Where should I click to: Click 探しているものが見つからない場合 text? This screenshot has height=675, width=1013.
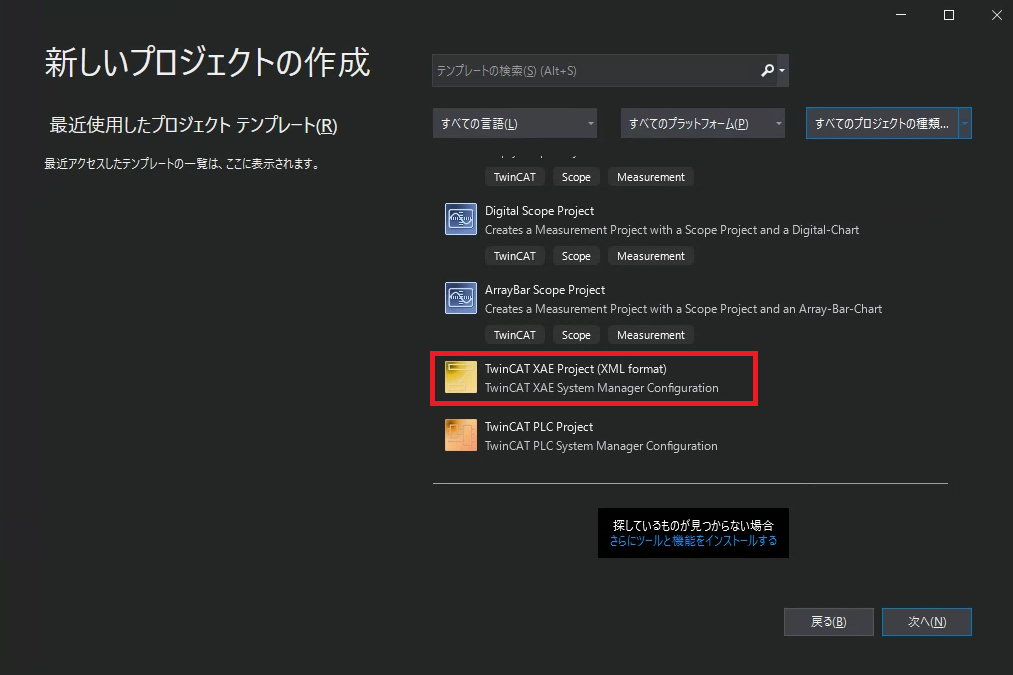click(693, 525)
